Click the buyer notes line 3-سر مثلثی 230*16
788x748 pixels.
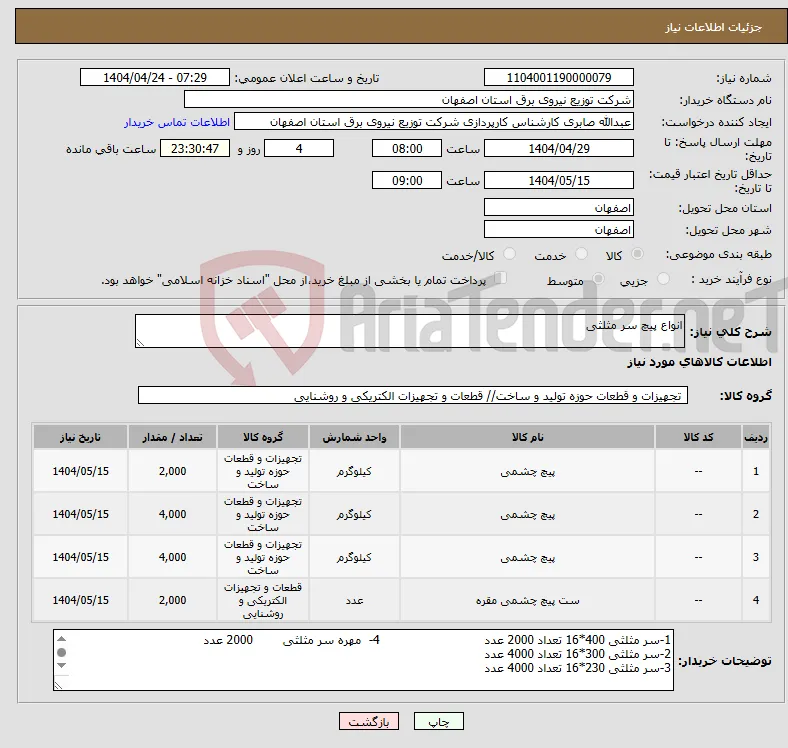pyautogui.click(x=577, y=668)
